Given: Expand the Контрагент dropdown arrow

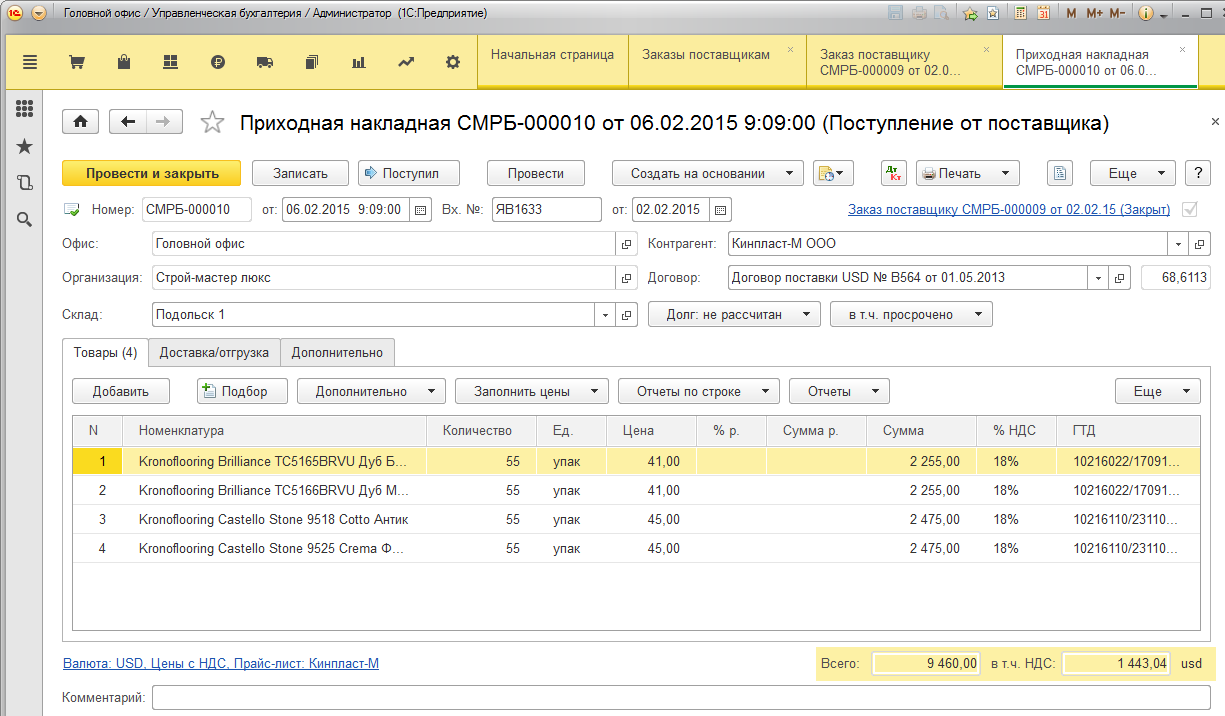Looking at the screenshot, I should coord(1180,244).
